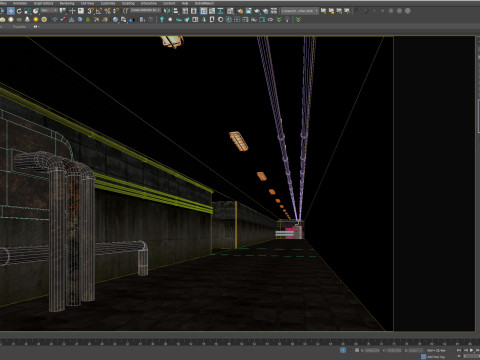Open the Rendered Frame Window icon
The height and width of the screenshot is (360, 480).
(x=249, y=11)
